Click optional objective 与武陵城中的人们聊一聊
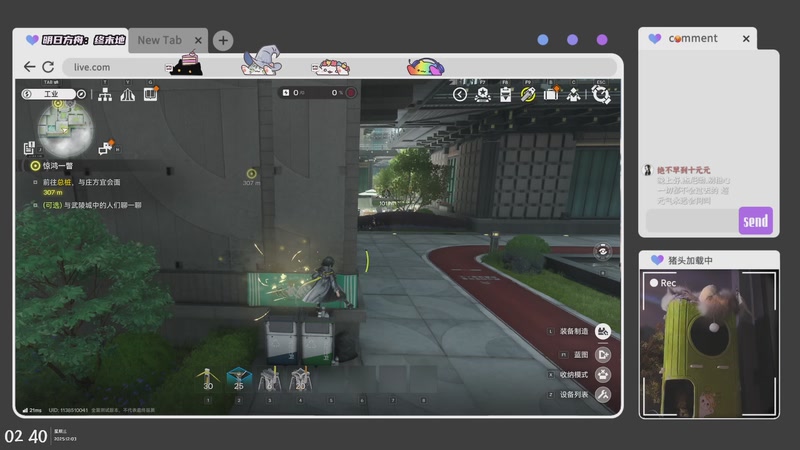The height and width of the screenshot is (450, 800). tap(92, 205)
